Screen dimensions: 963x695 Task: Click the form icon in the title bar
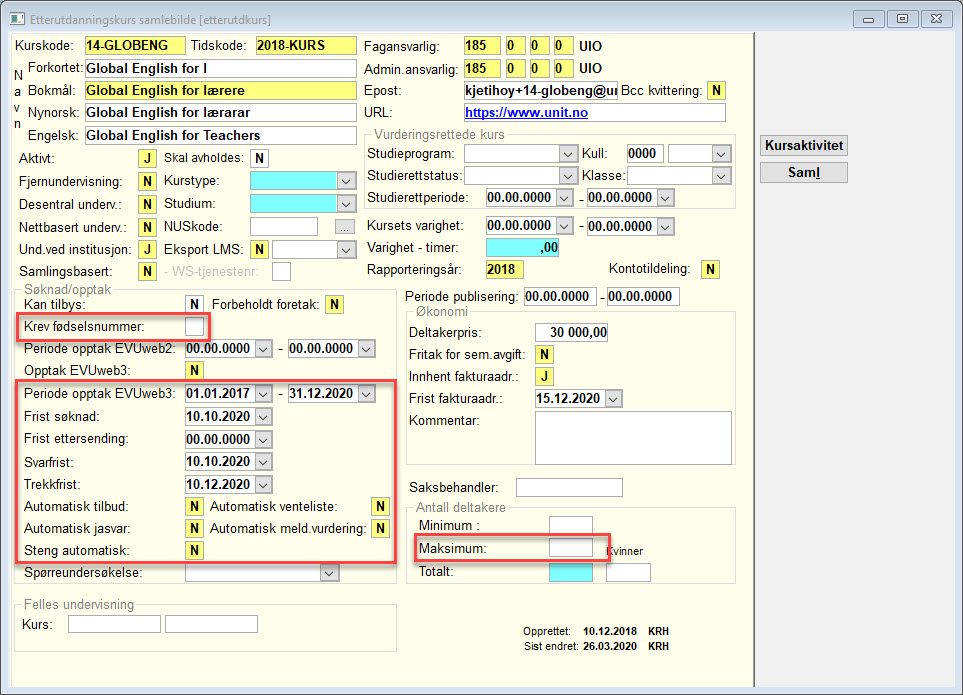17,19
